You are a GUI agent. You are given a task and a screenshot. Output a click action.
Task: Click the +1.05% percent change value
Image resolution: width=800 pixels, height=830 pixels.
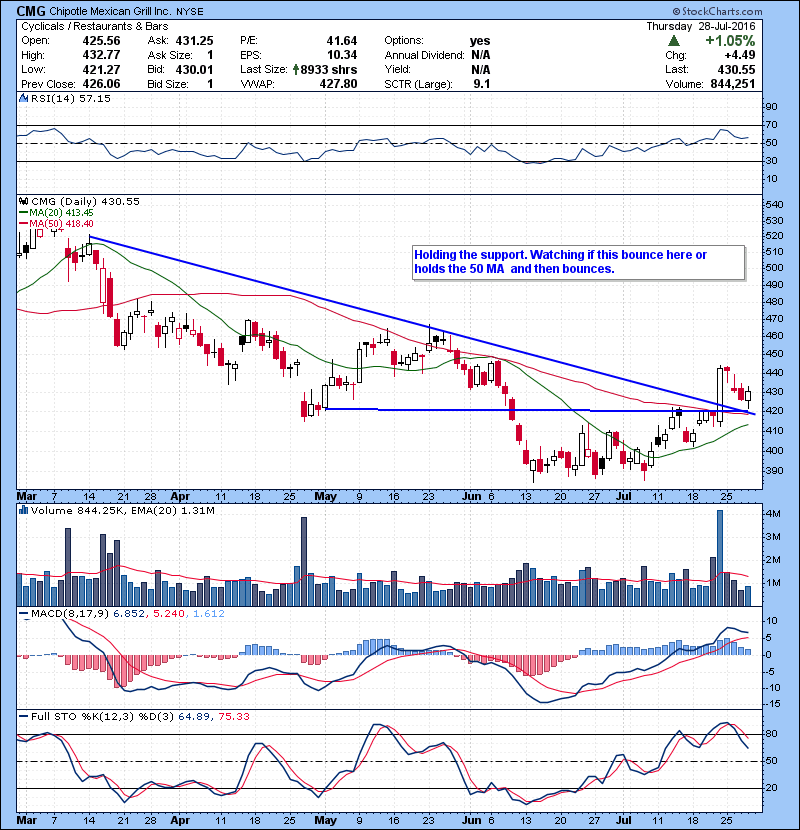pos(730,41)
